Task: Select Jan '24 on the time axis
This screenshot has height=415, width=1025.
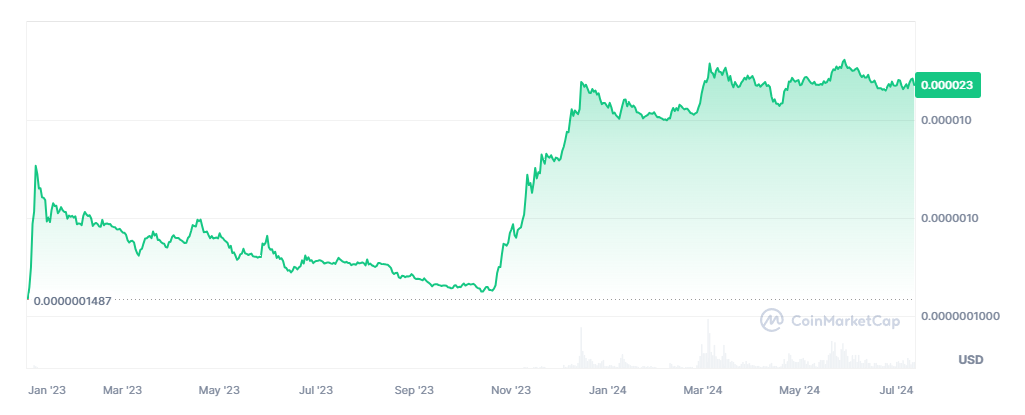Action: [x=607, y=390]
